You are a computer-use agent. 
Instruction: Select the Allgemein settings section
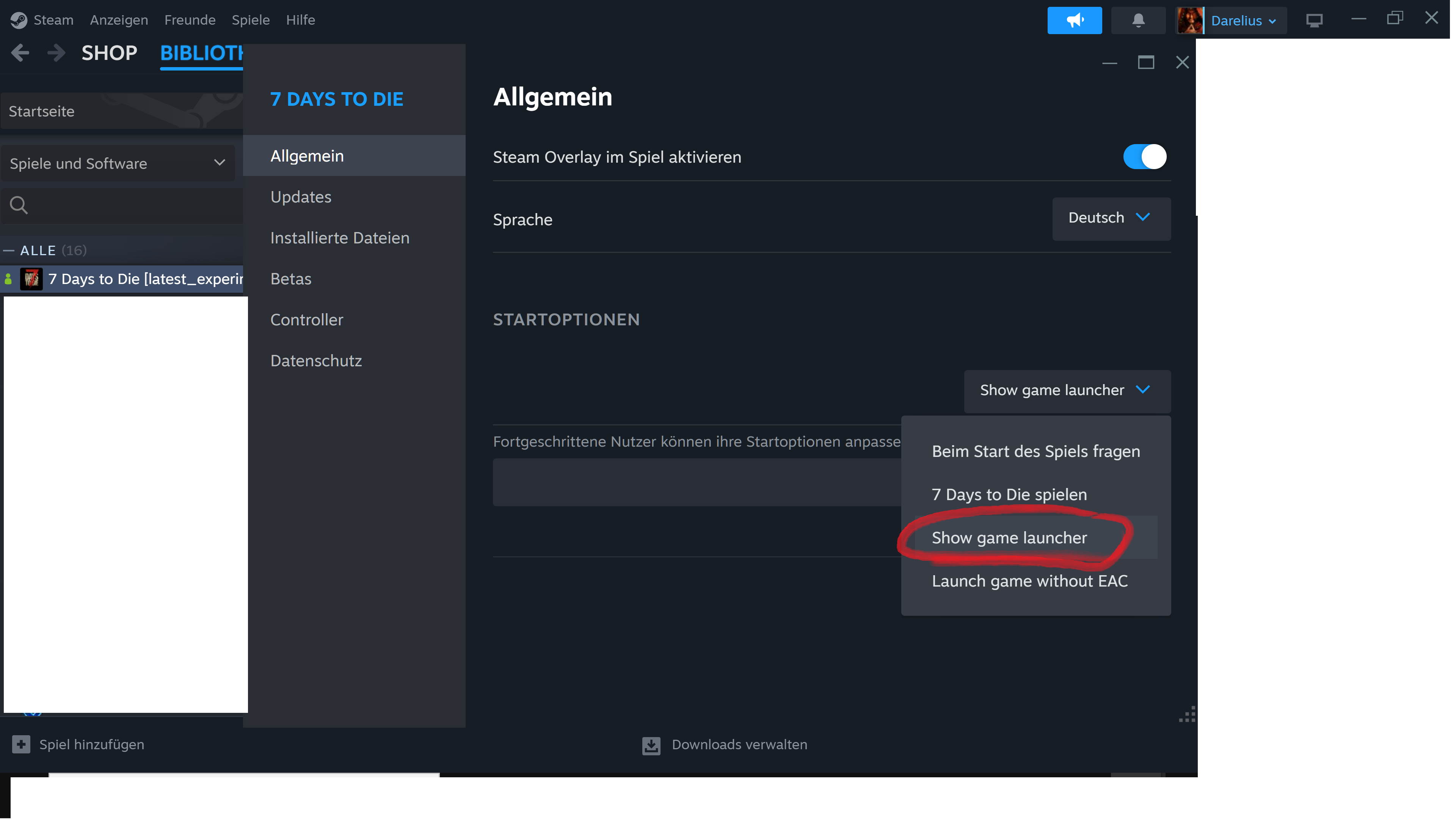point(354,155)
